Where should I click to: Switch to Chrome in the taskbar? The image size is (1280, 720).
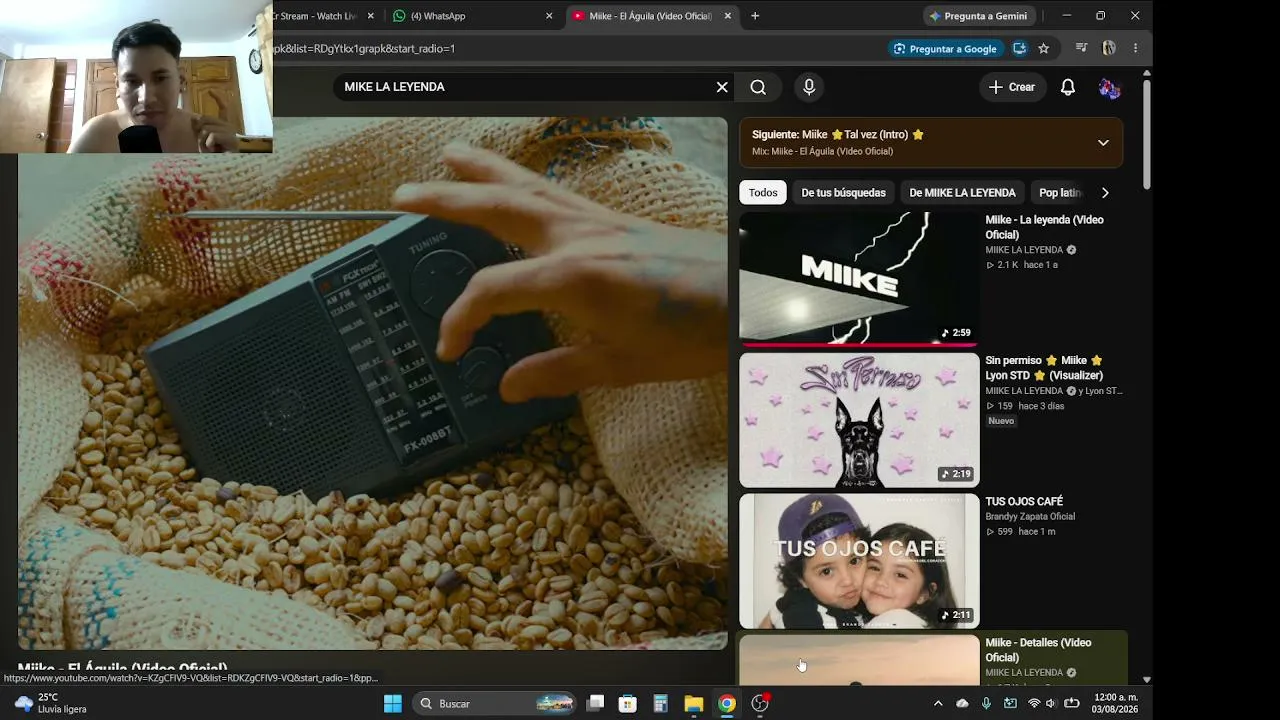727,703
